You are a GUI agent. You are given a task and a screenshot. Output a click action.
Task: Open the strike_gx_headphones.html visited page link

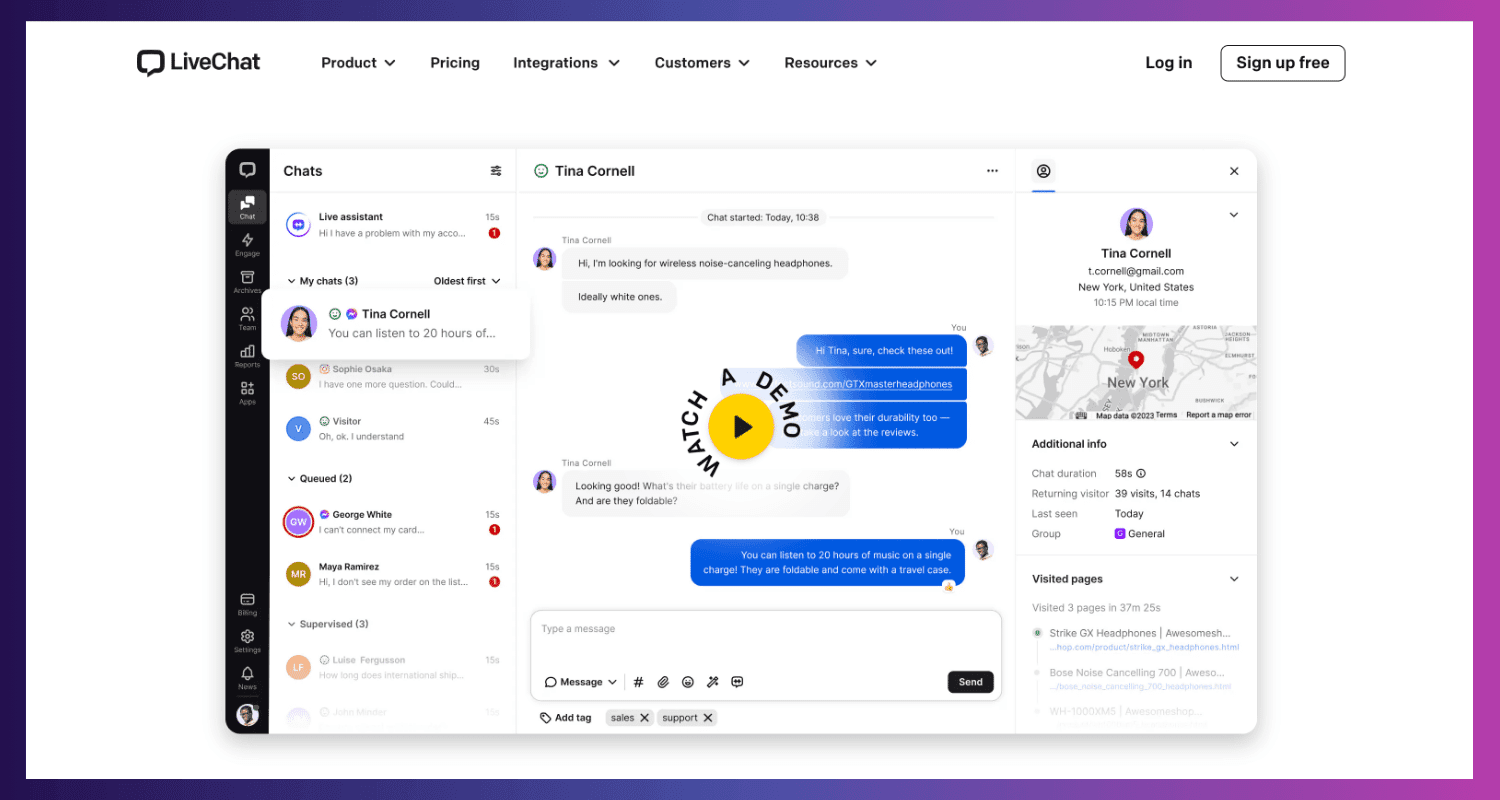(x=1144, y=647)
